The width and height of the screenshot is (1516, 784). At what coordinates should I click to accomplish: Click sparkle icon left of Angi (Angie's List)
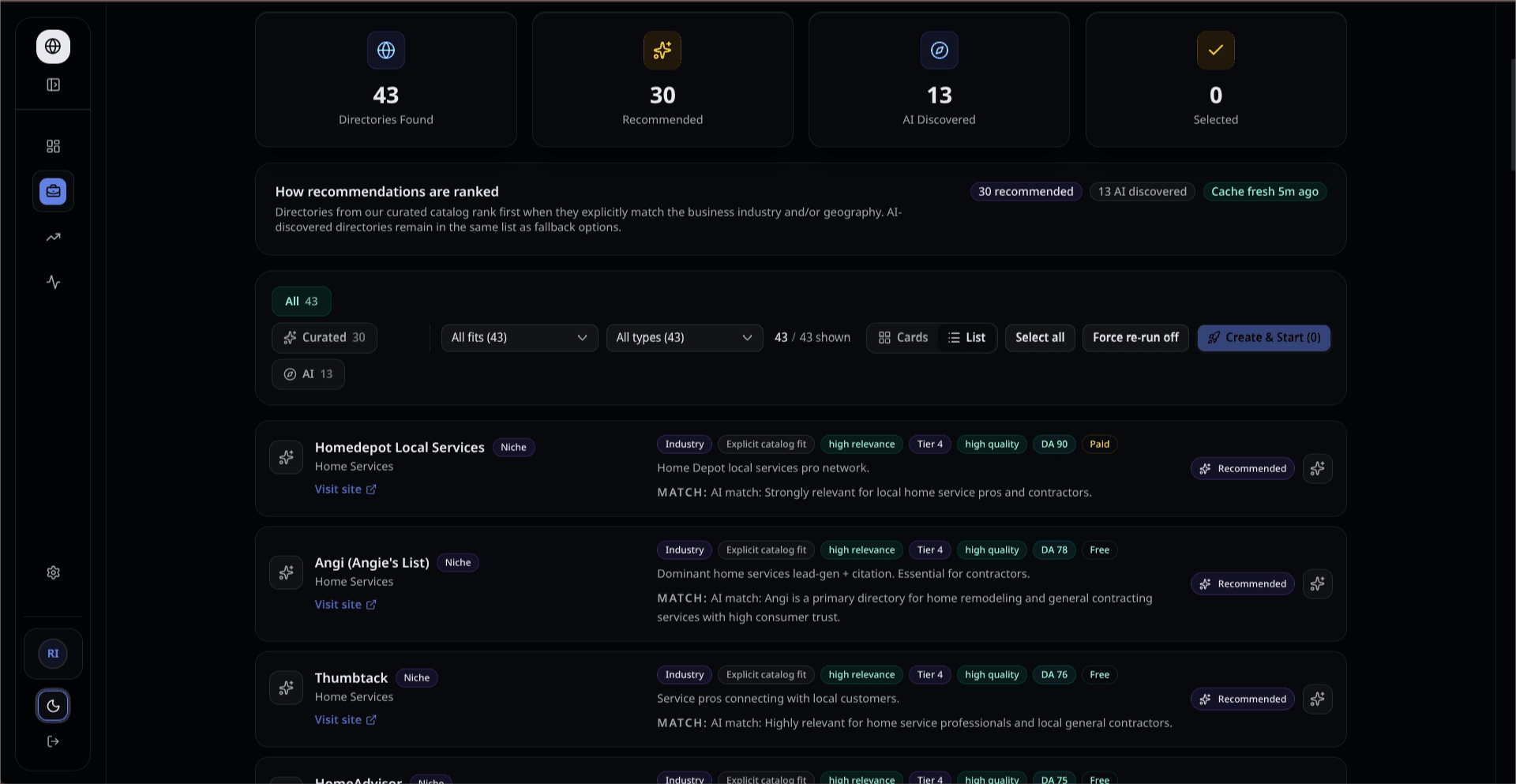click(x=286, y=572)
